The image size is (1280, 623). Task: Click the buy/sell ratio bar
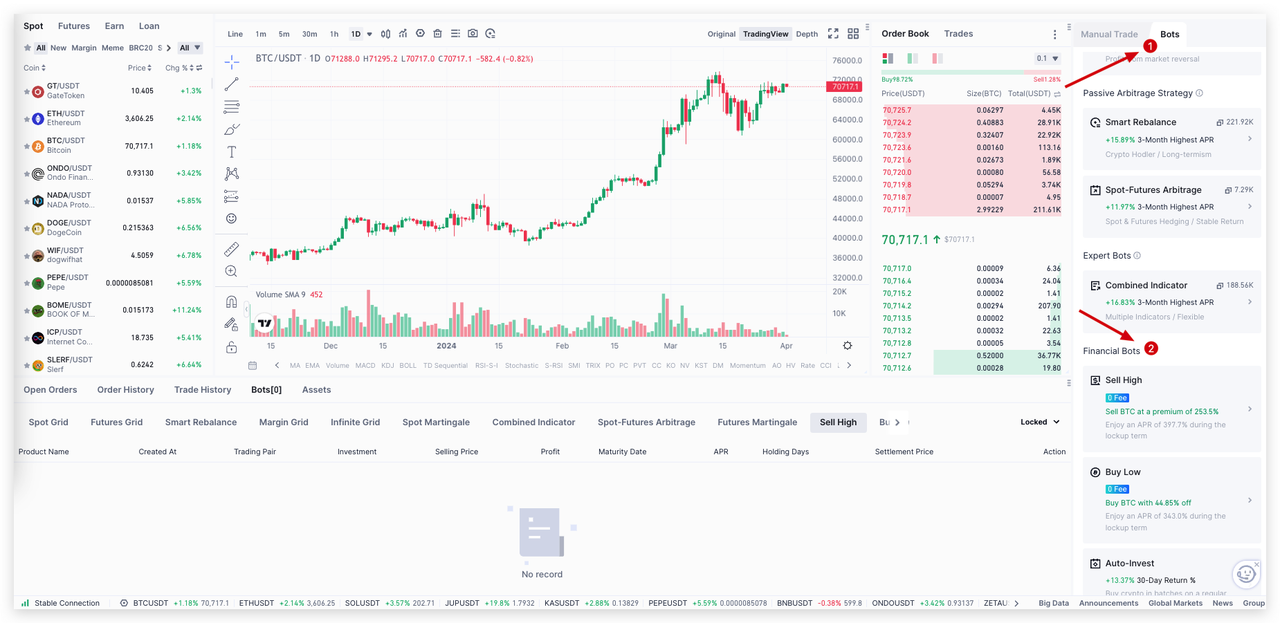coord(970,72)
